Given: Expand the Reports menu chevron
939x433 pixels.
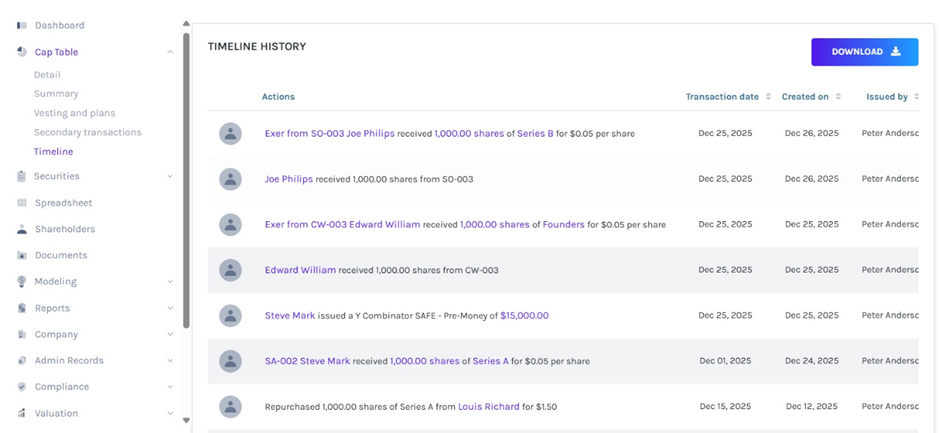Looking at the screenshot, I should pos(170,308).
